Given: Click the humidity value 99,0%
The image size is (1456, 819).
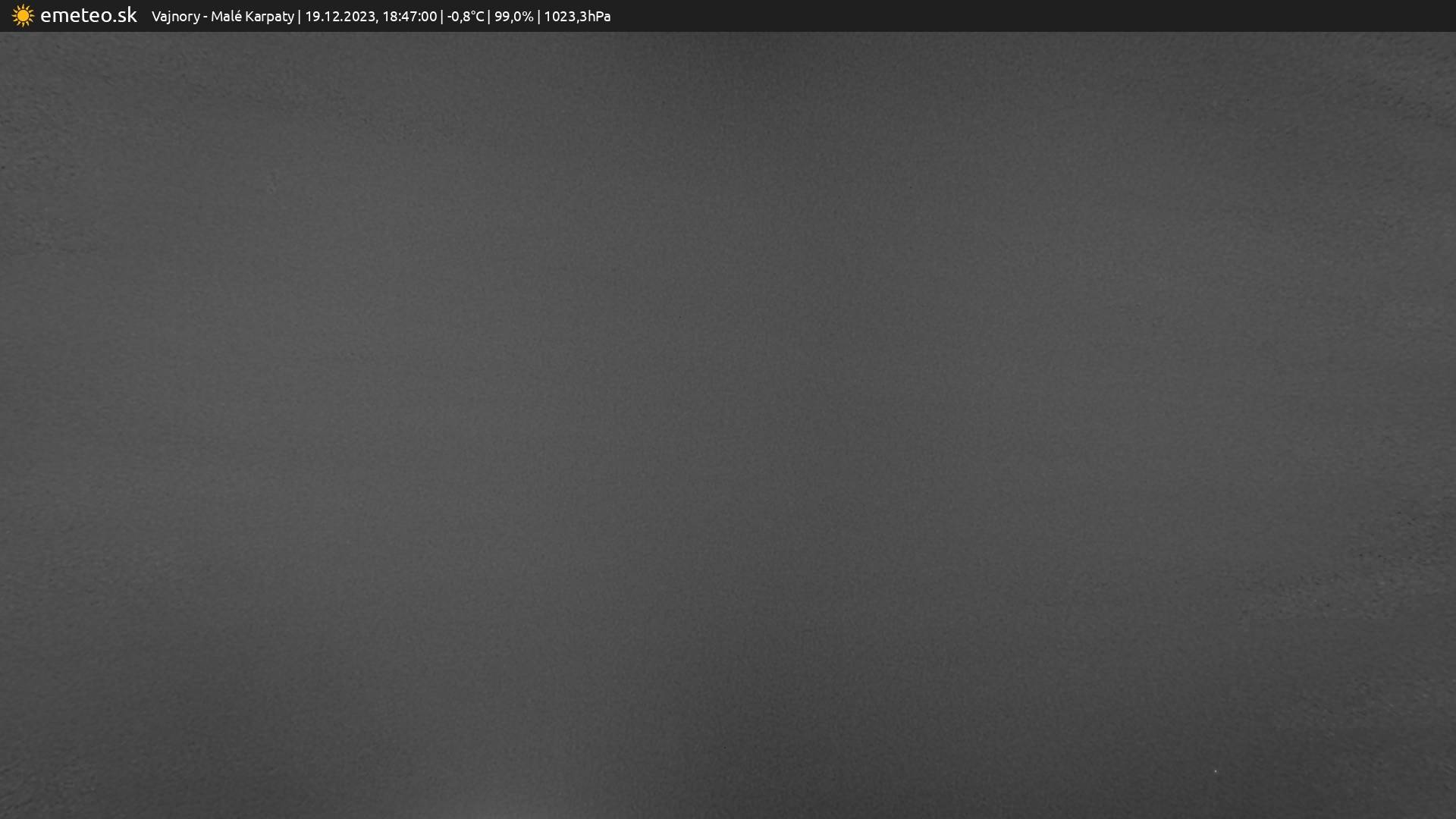Looking at the screenshot, I should 513,17.
